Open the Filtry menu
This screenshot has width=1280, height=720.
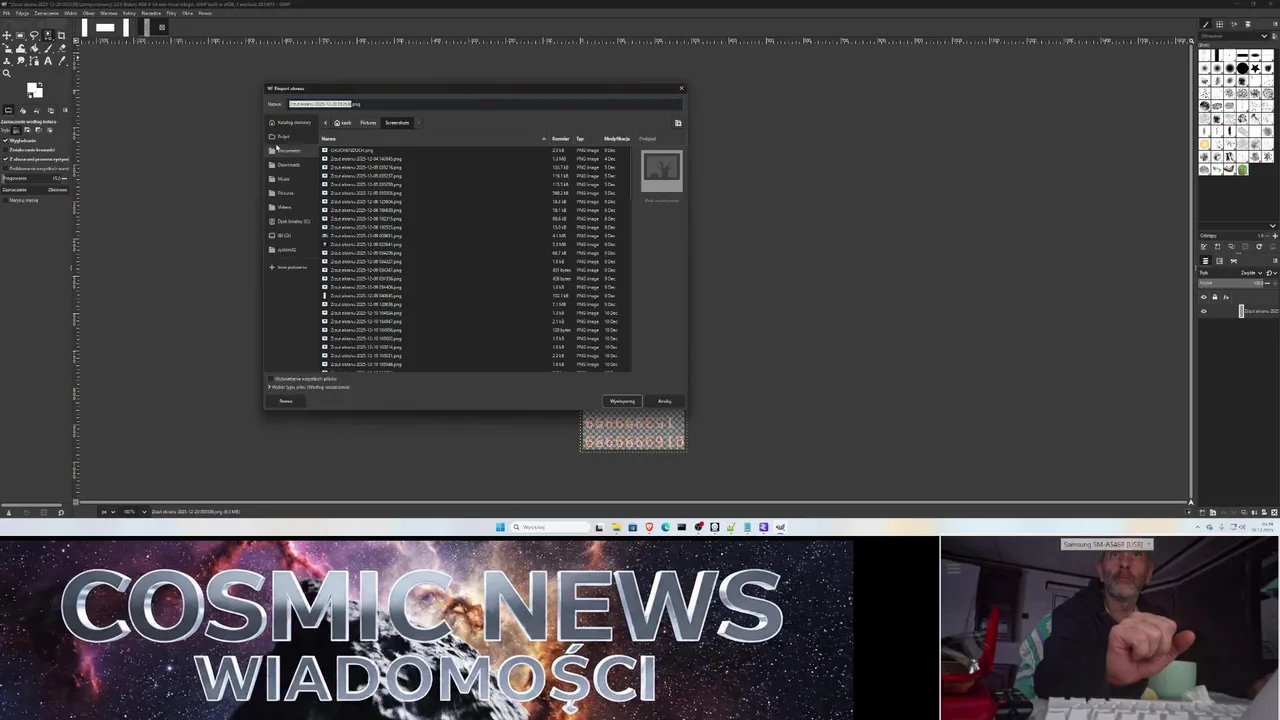coord(171,13)
